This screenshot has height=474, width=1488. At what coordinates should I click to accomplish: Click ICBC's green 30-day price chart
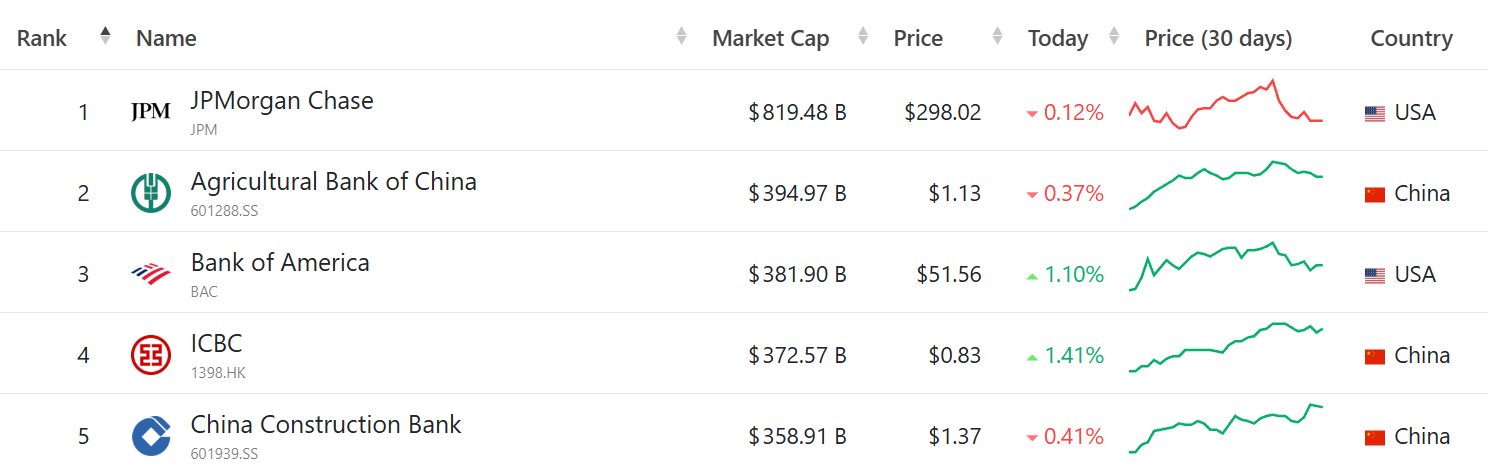coord(1226,348)
